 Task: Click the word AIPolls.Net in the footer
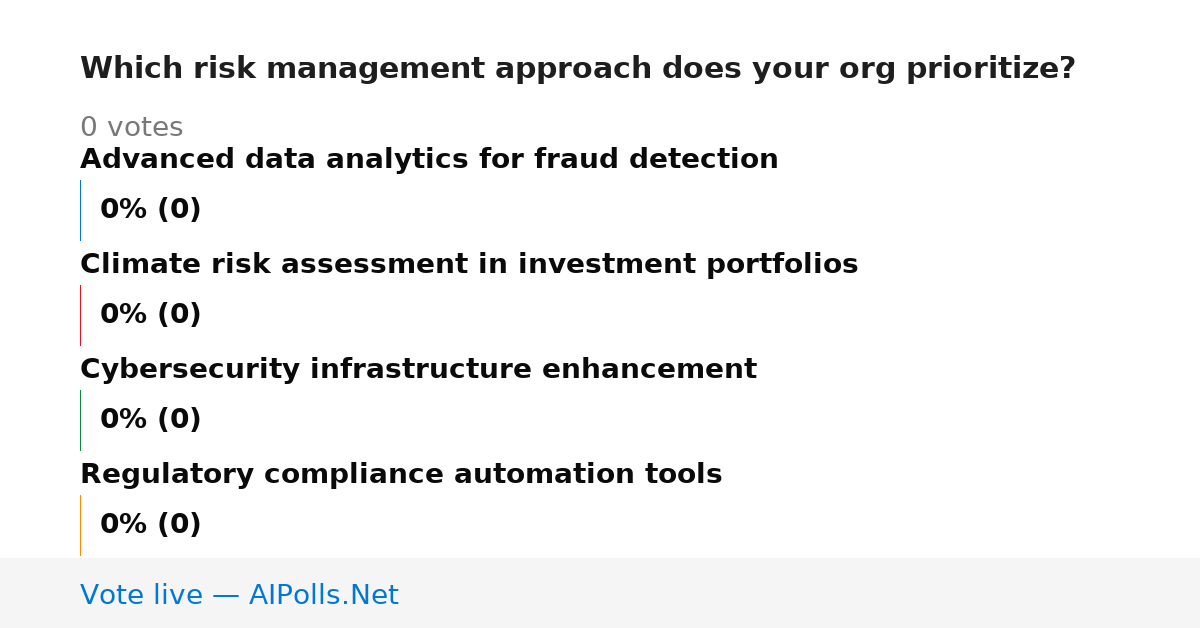(x=323, y=595)
